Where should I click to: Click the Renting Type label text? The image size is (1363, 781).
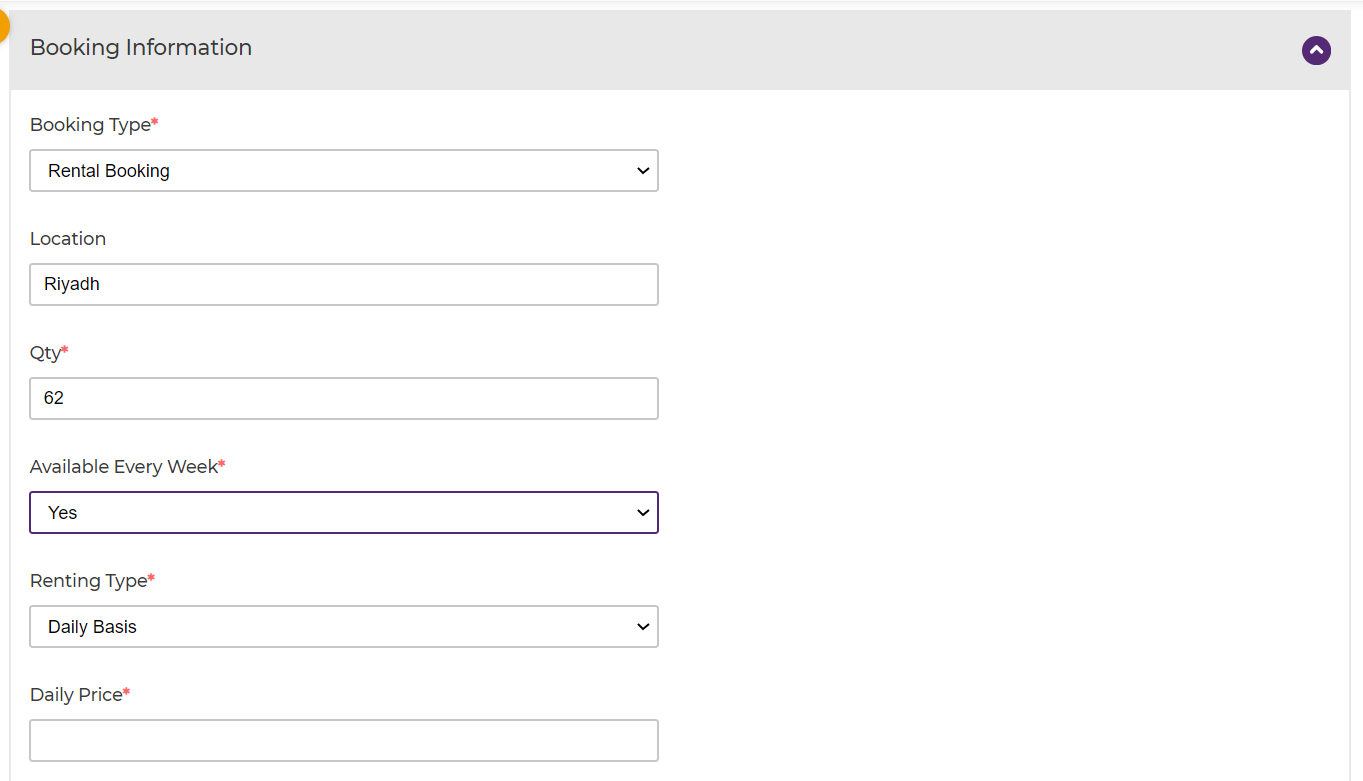[x=88, y=581]
